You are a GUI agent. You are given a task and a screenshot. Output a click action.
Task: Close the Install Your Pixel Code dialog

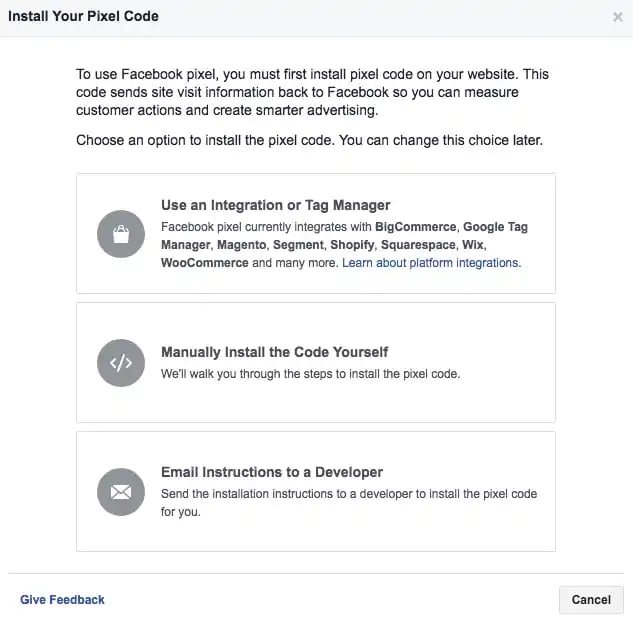pos(617,17)
